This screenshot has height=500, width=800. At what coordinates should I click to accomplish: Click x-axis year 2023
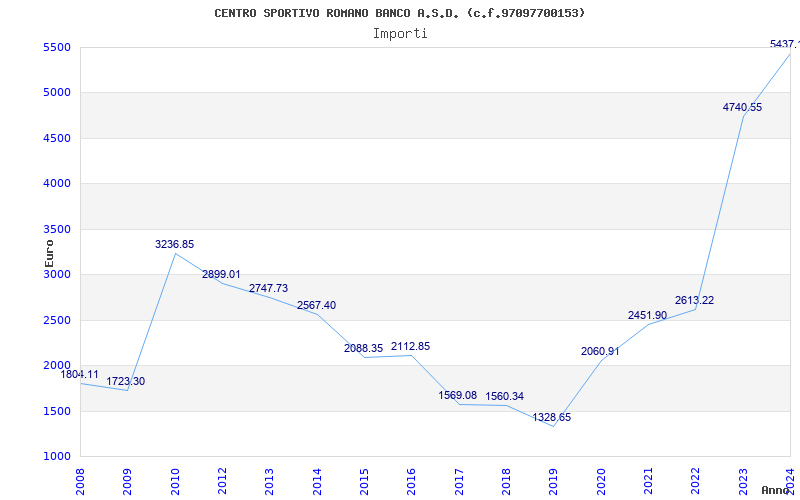coord(743,482)
